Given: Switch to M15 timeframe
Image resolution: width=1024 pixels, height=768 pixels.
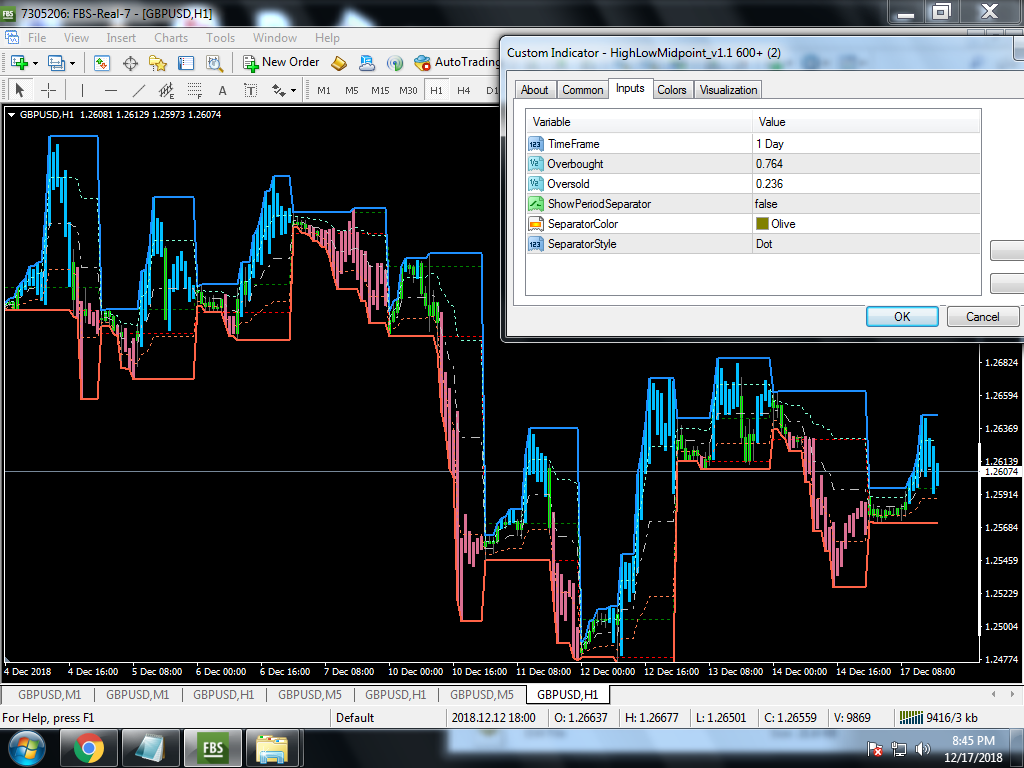Looking at the screenshot, I should click(x=380, y=91).
